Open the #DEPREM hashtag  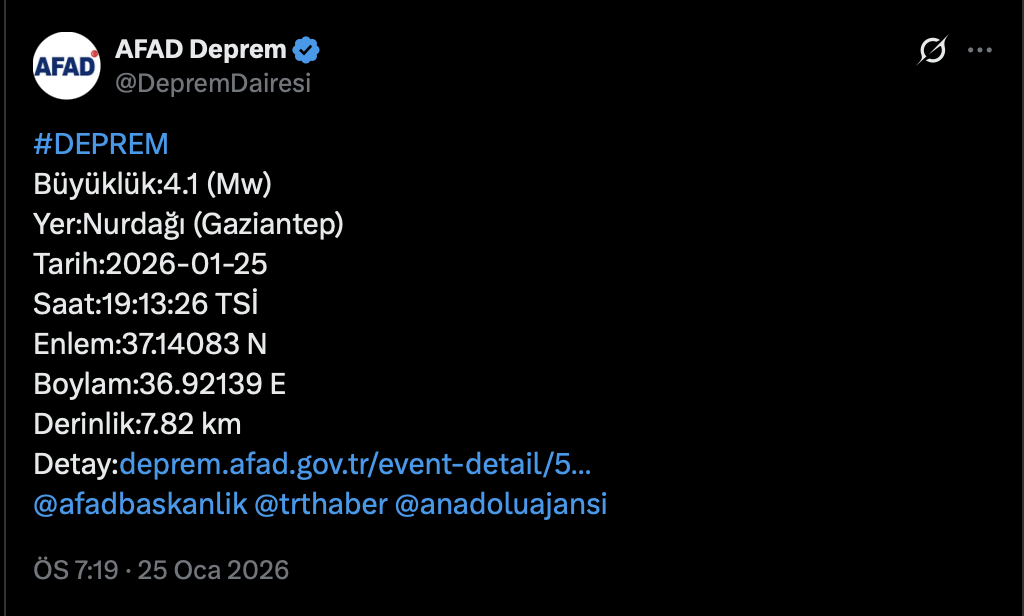click(x=101, y=143)
